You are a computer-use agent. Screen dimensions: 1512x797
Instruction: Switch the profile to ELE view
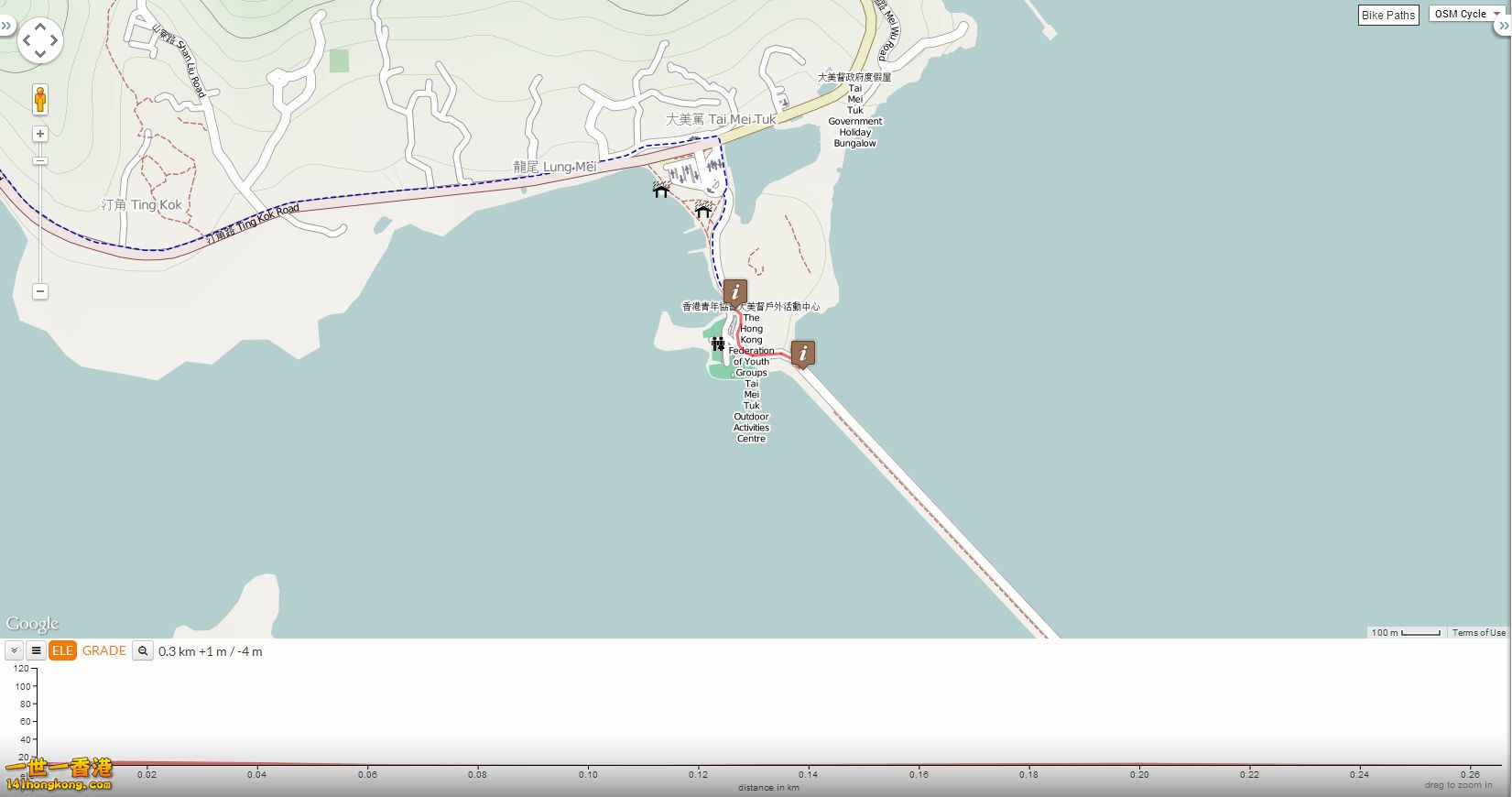62,651
